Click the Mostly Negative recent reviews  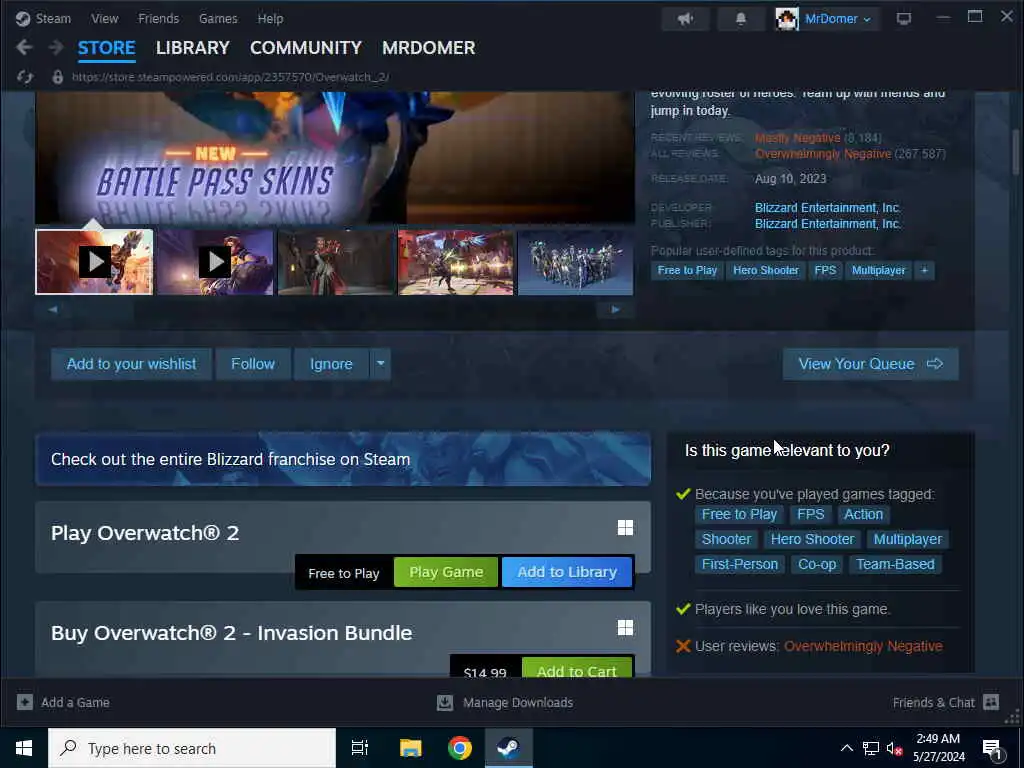click(797, 138)
